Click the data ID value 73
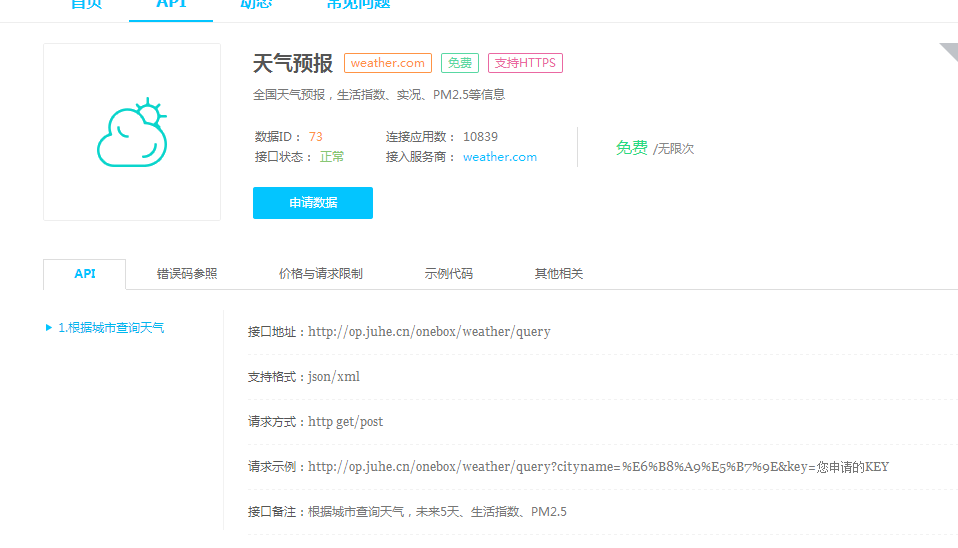This screenshot has width=958, height=548. coord(315,137)
